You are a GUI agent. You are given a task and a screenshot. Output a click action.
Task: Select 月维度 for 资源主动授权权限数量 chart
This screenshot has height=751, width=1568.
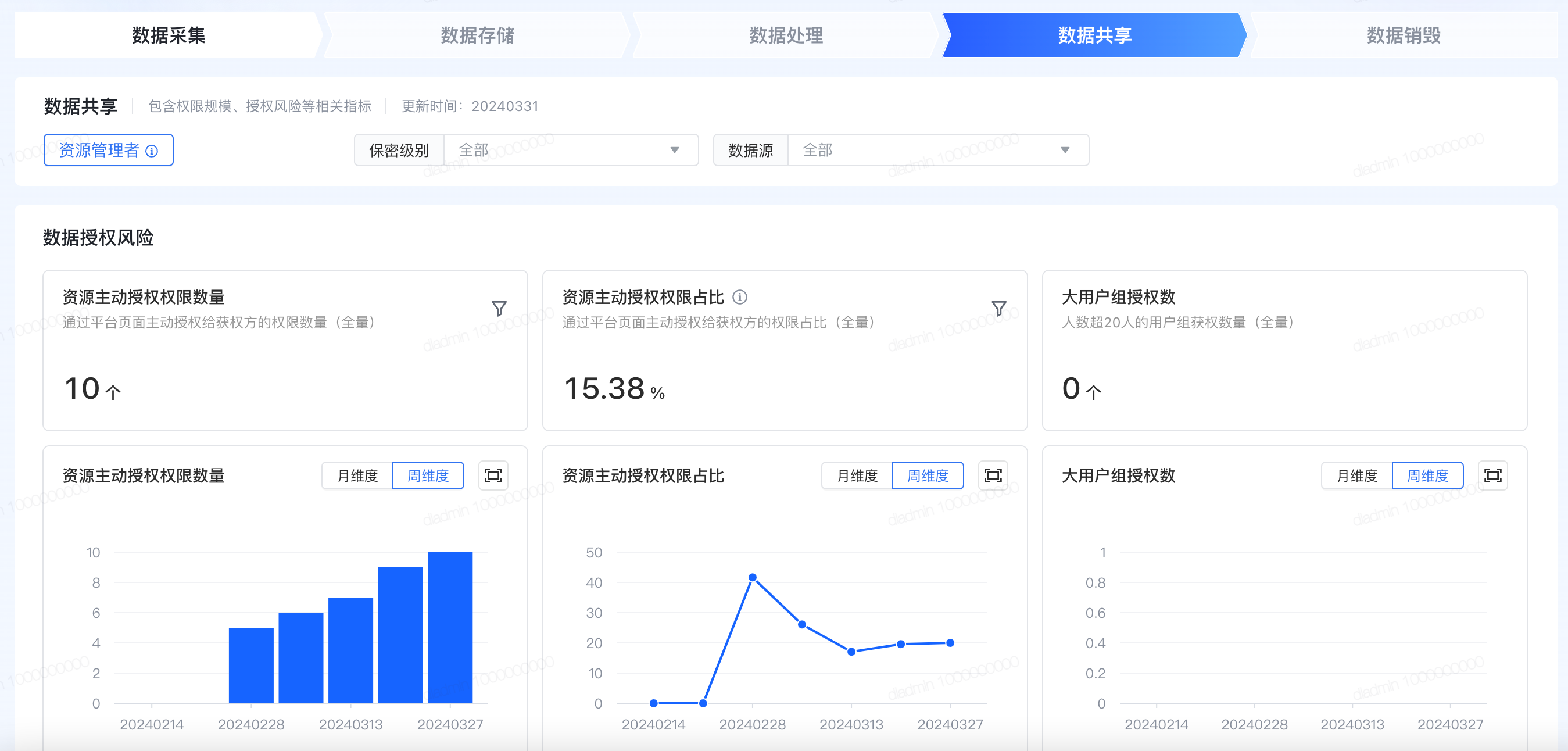pyautogui.click(x=357, y=475)
